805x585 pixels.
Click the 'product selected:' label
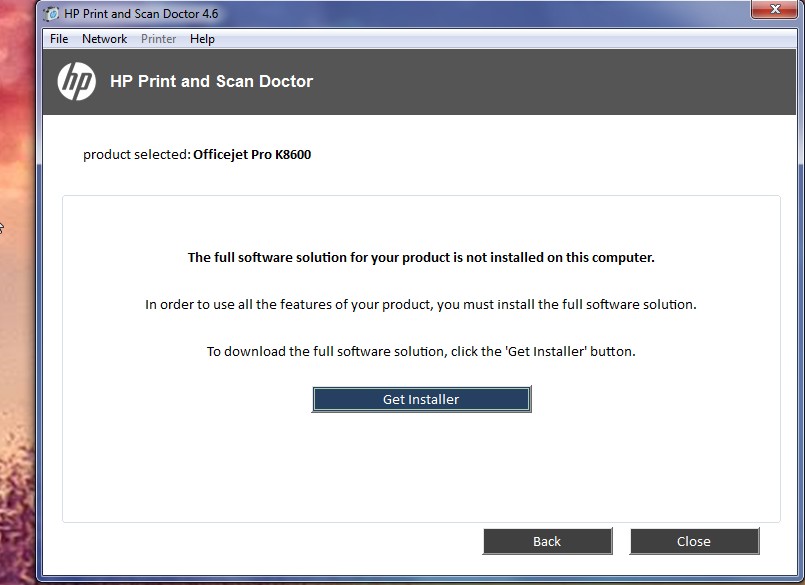[137, 155]
